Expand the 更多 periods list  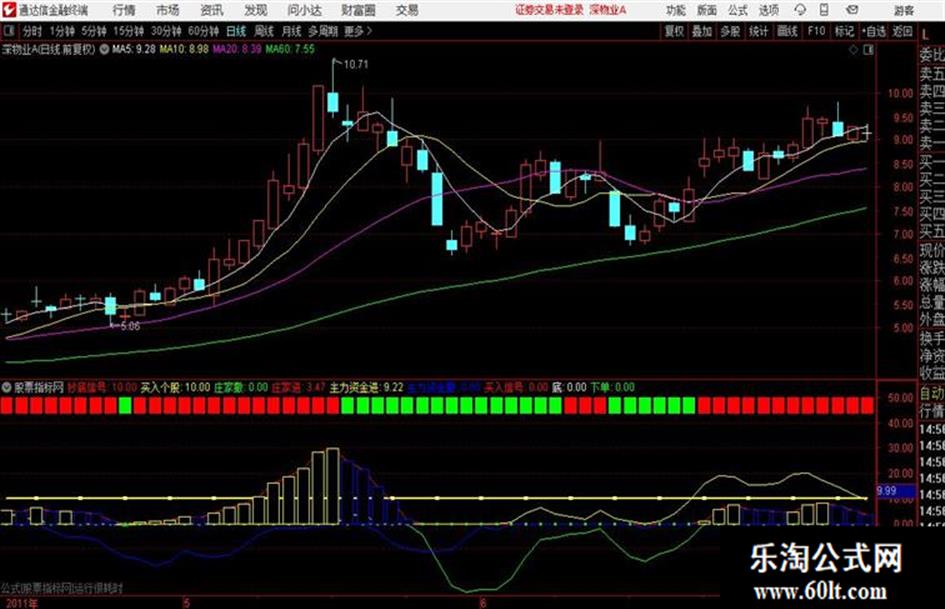pos(357,31)
